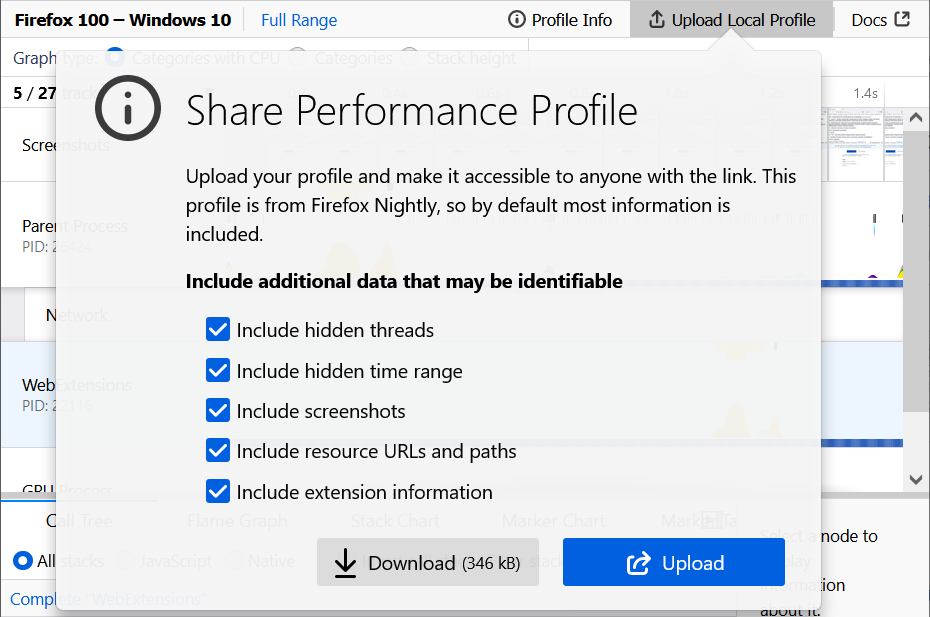Download the profile (346 kB)
The width and height of the screenshot is (930, 617).
(428, 562)
